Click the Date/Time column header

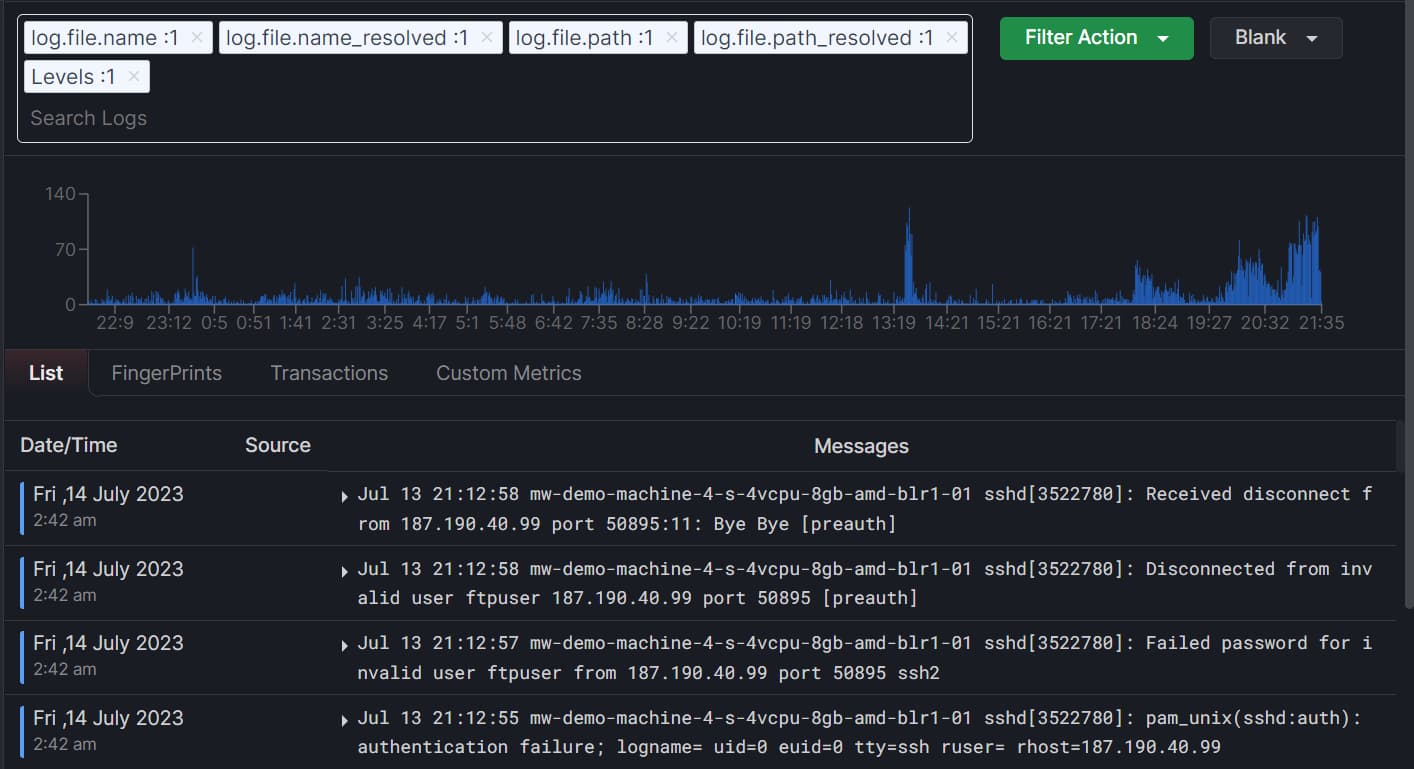click(69, 445)
